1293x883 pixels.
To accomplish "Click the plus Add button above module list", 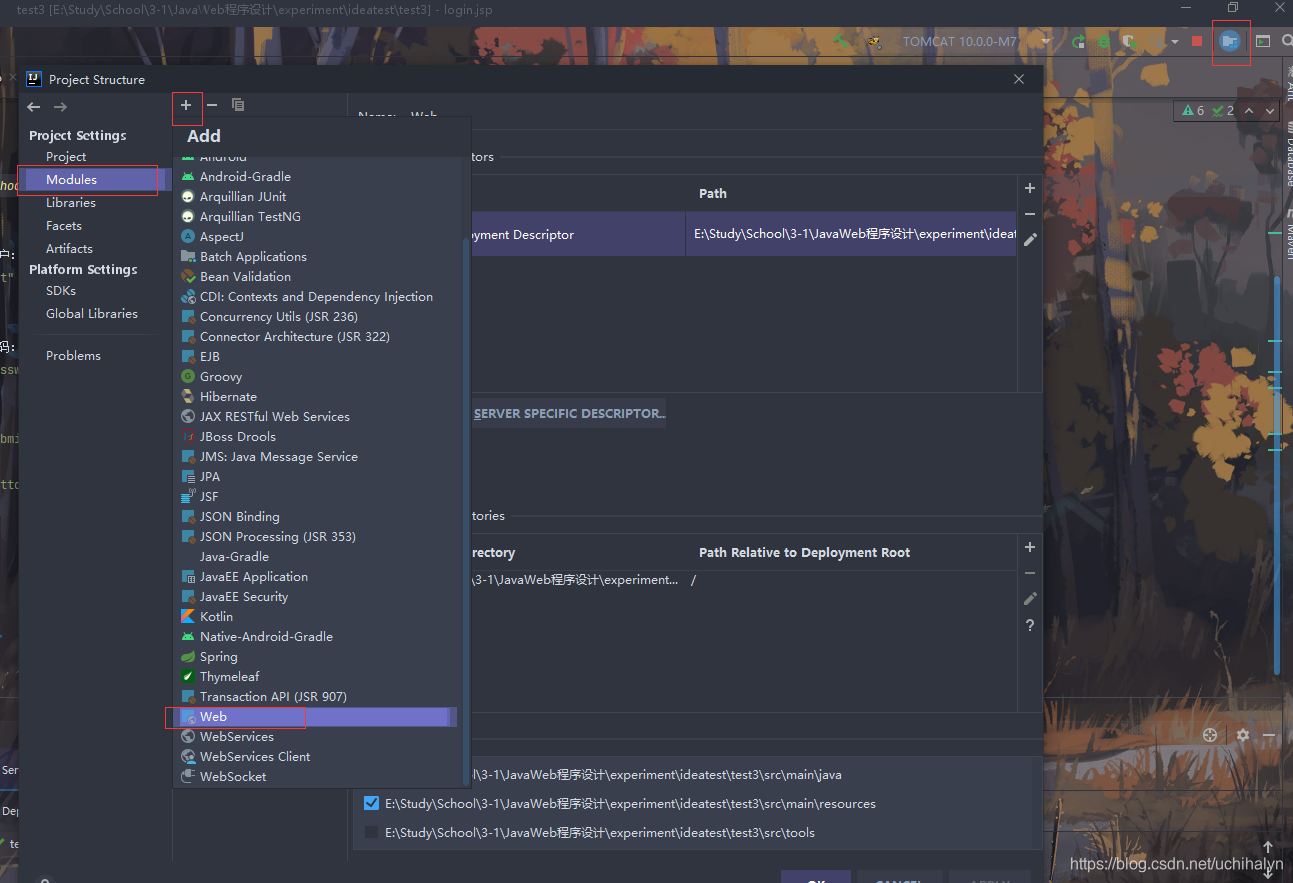I will pos(186,105).
